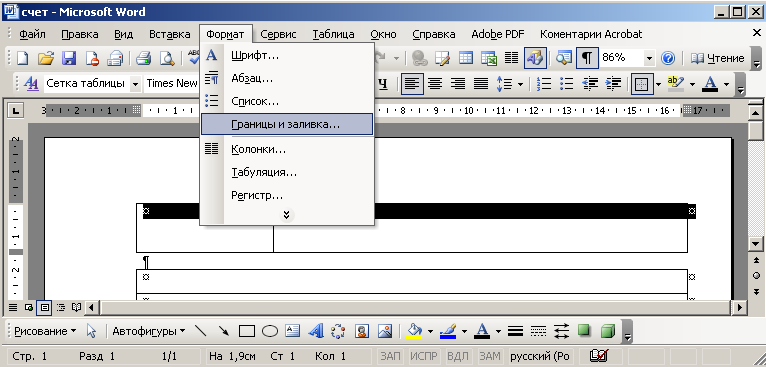This screenshot has height=367, width=766.
Task: Choose Границы и заливка menu item
Action: tap(287, 125)
